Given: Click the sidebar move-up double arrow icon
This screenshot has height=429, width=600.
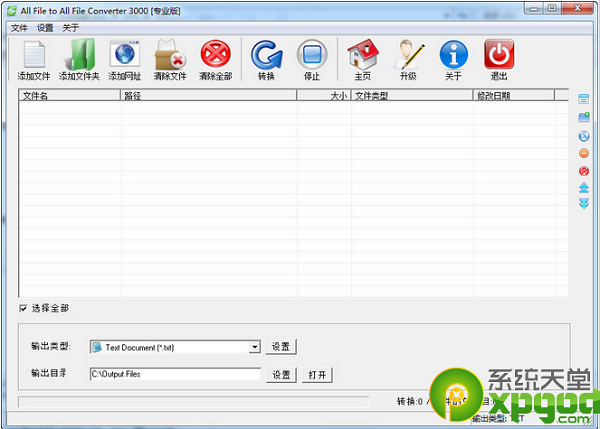Looking at the screenshot, I should [x=584, y=187].
